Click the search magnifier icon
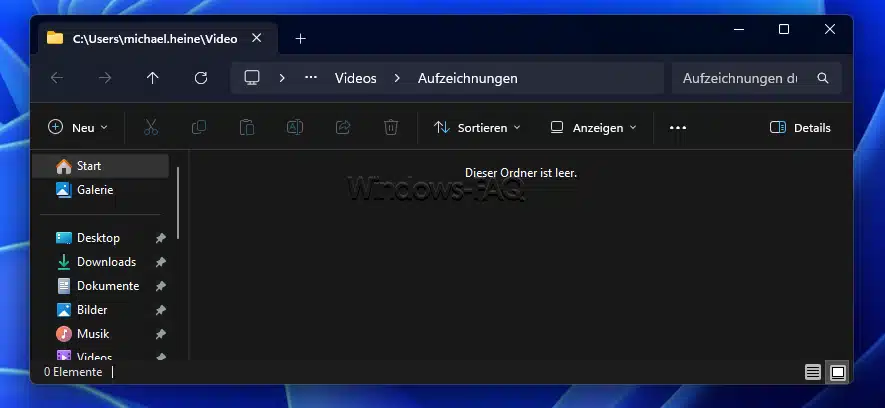The width and height of the screenshot is (885, 408). point(823,78)
